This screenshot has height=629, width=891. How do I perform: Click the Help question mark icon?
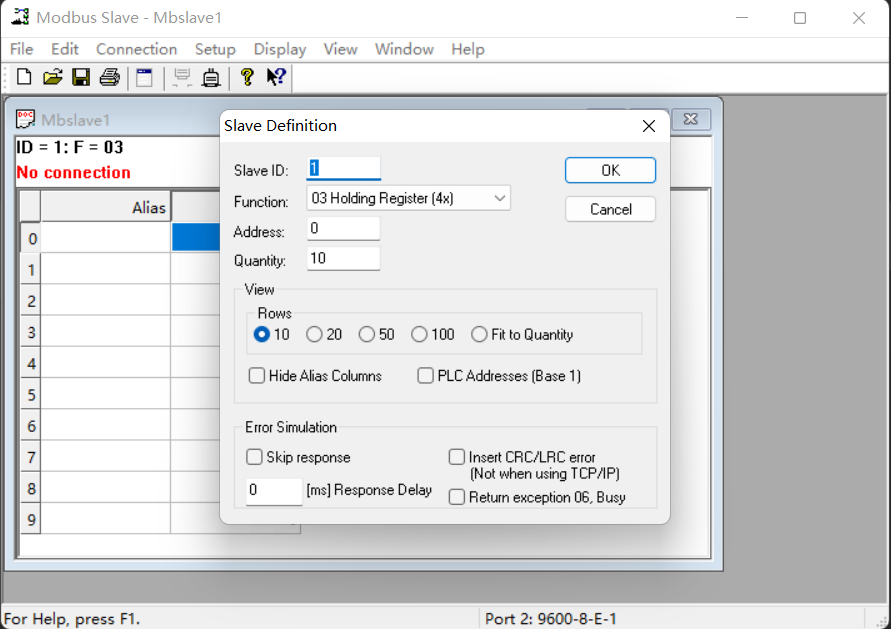point(246,76)
